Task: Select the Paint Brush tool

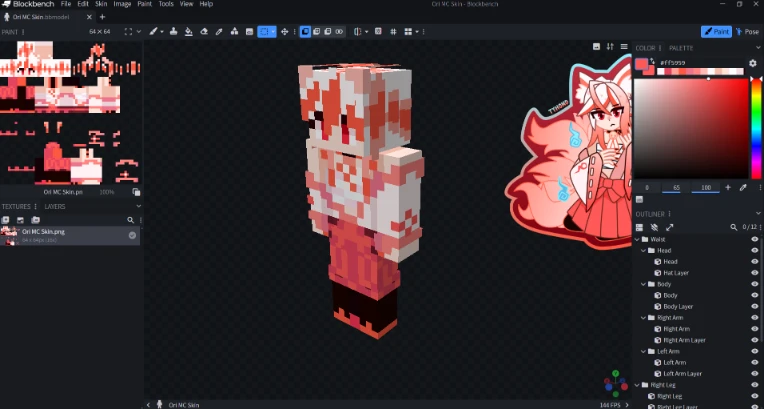Action: pos(153,32)
